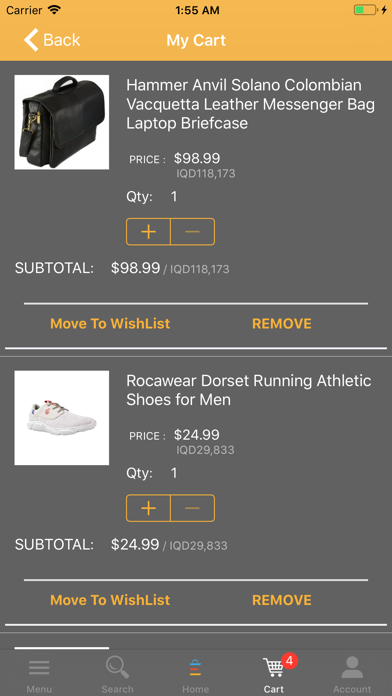Remove the messenger bag from cart

pyautogui.click(x=282, y=324)
